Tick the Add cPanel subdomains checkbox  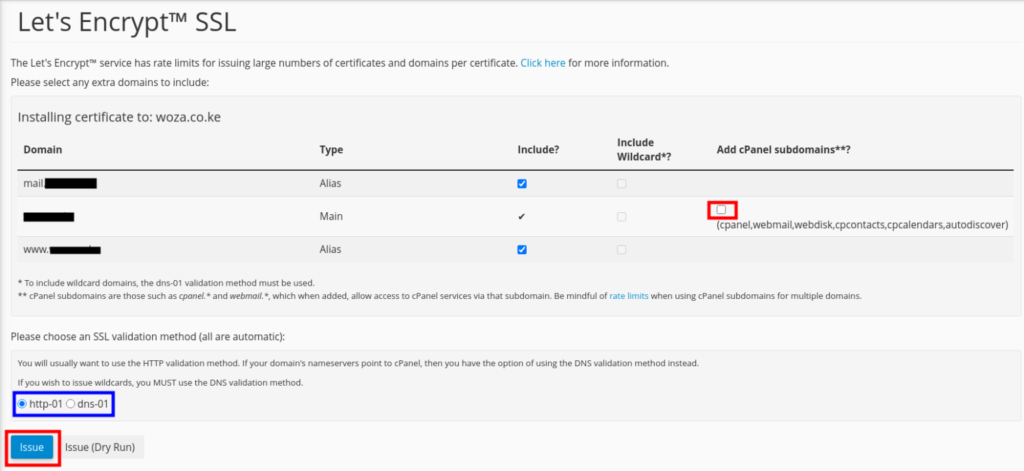point(721,210)
